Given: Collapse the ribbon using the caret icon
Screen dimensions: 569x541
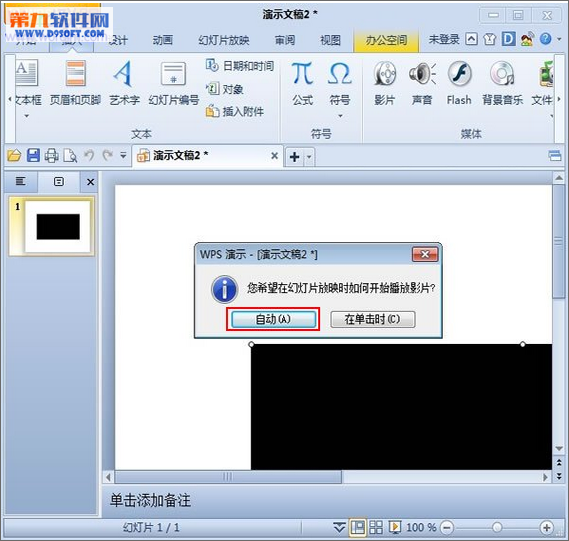Looking at the screenshot, I should (x=471, y=39).
